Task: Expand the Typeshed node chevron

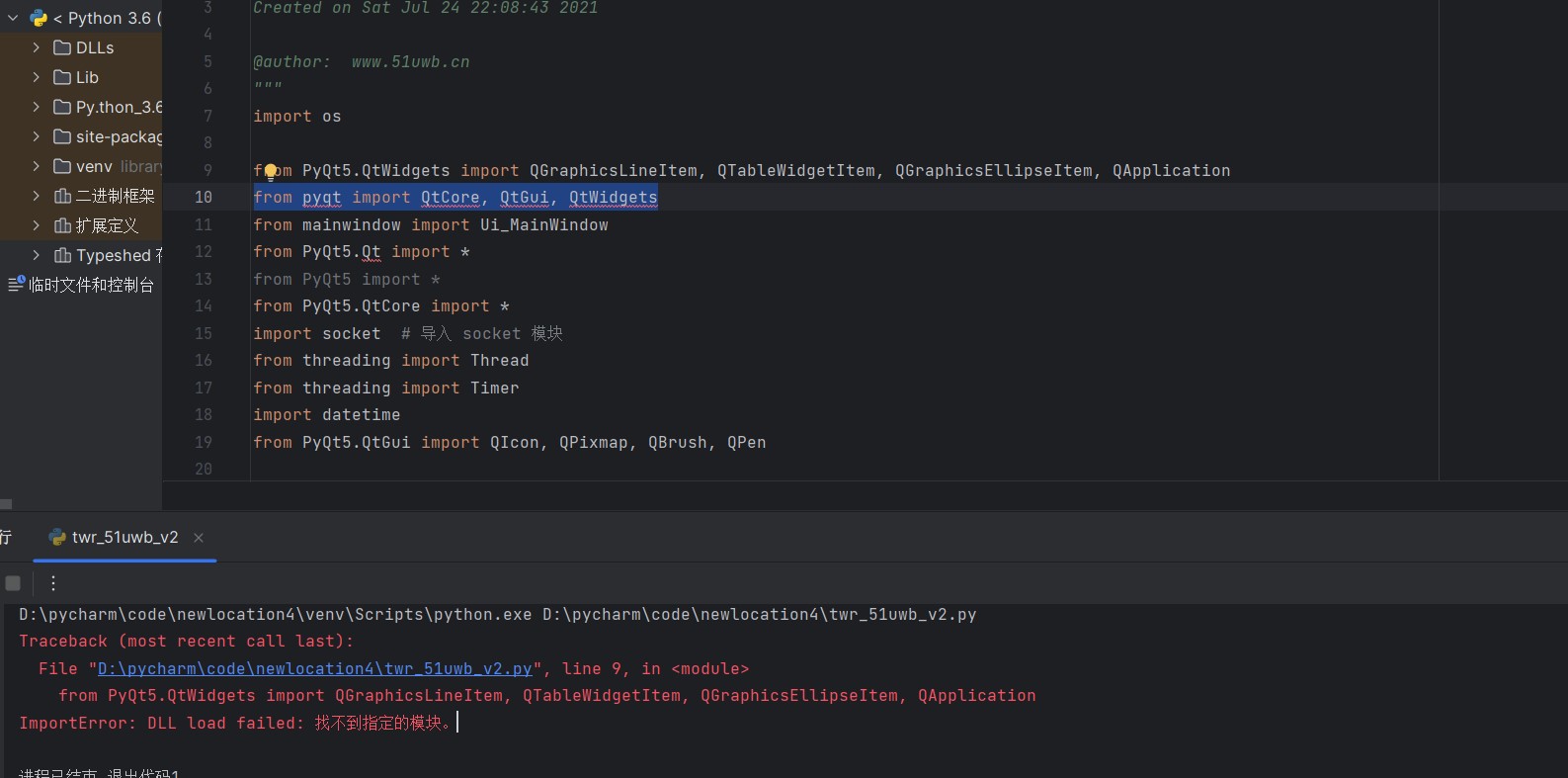Action: 37,255
